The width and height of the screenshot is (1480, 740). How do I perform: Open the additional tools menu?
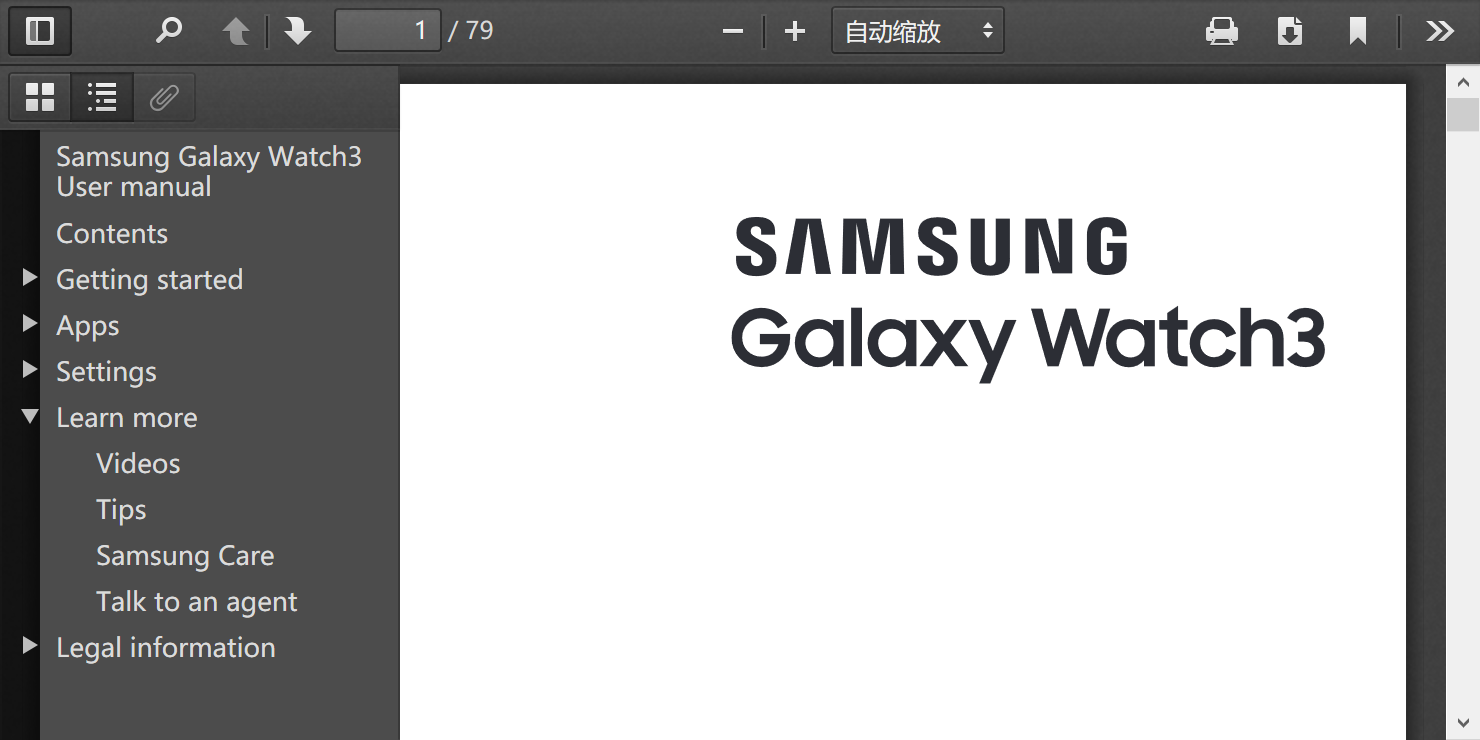(x=1440, y=31)
